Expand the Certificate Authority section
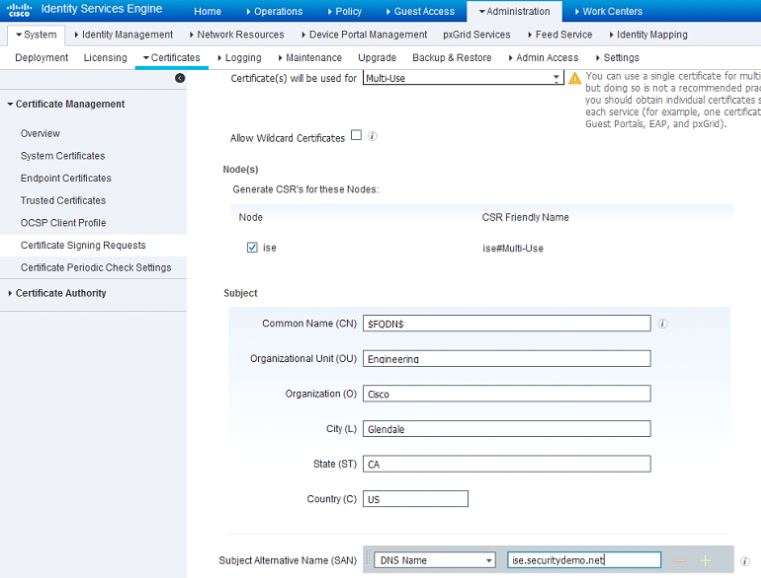Viewport: 761px width, 578px height. (57, 293)
